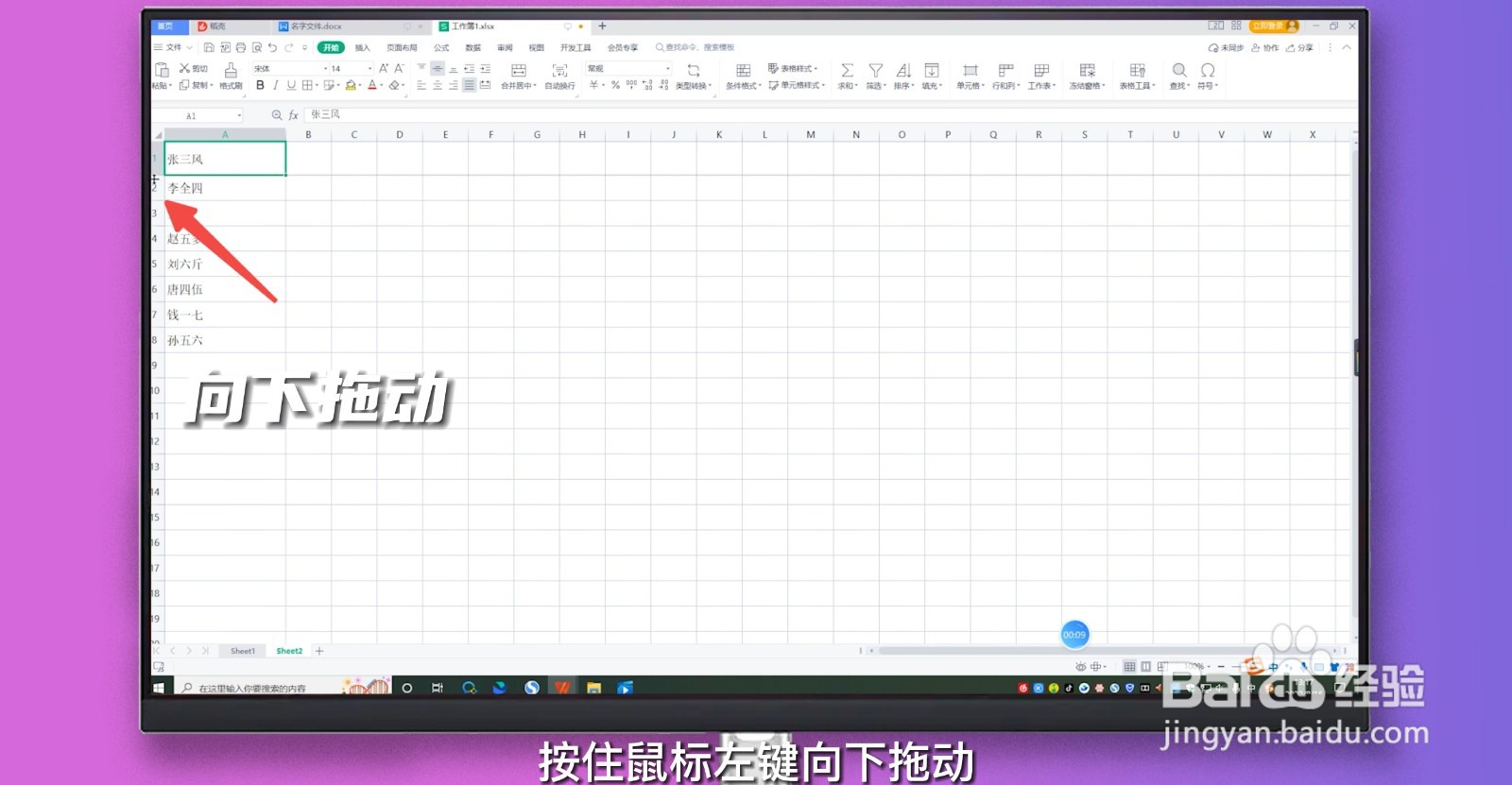This screenshot has width=1512, height=785.
Task: Click the Cut scissors icon
Action: [184, 69]
